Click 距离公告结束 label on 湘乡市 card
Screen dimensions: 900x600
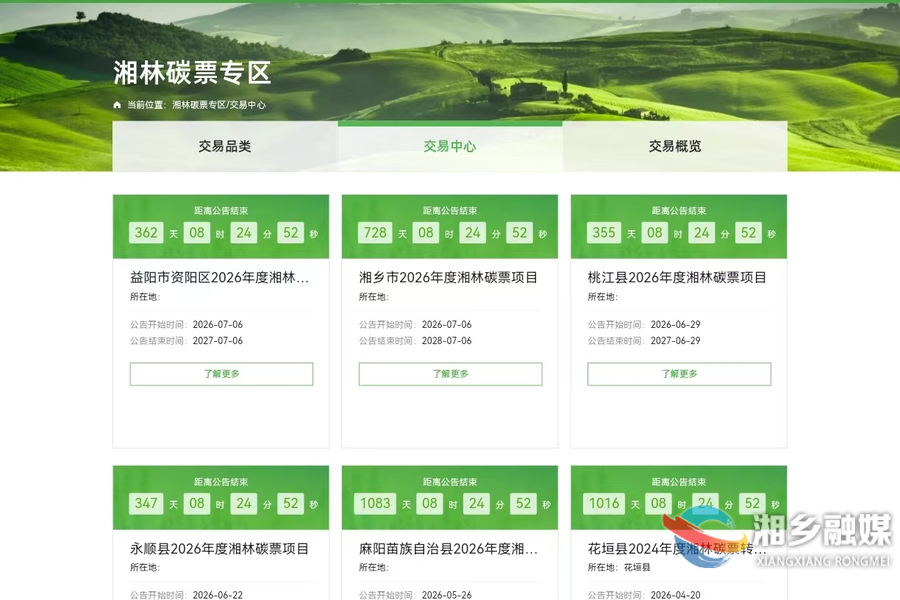pyautogui.click(x=450, y=211)
